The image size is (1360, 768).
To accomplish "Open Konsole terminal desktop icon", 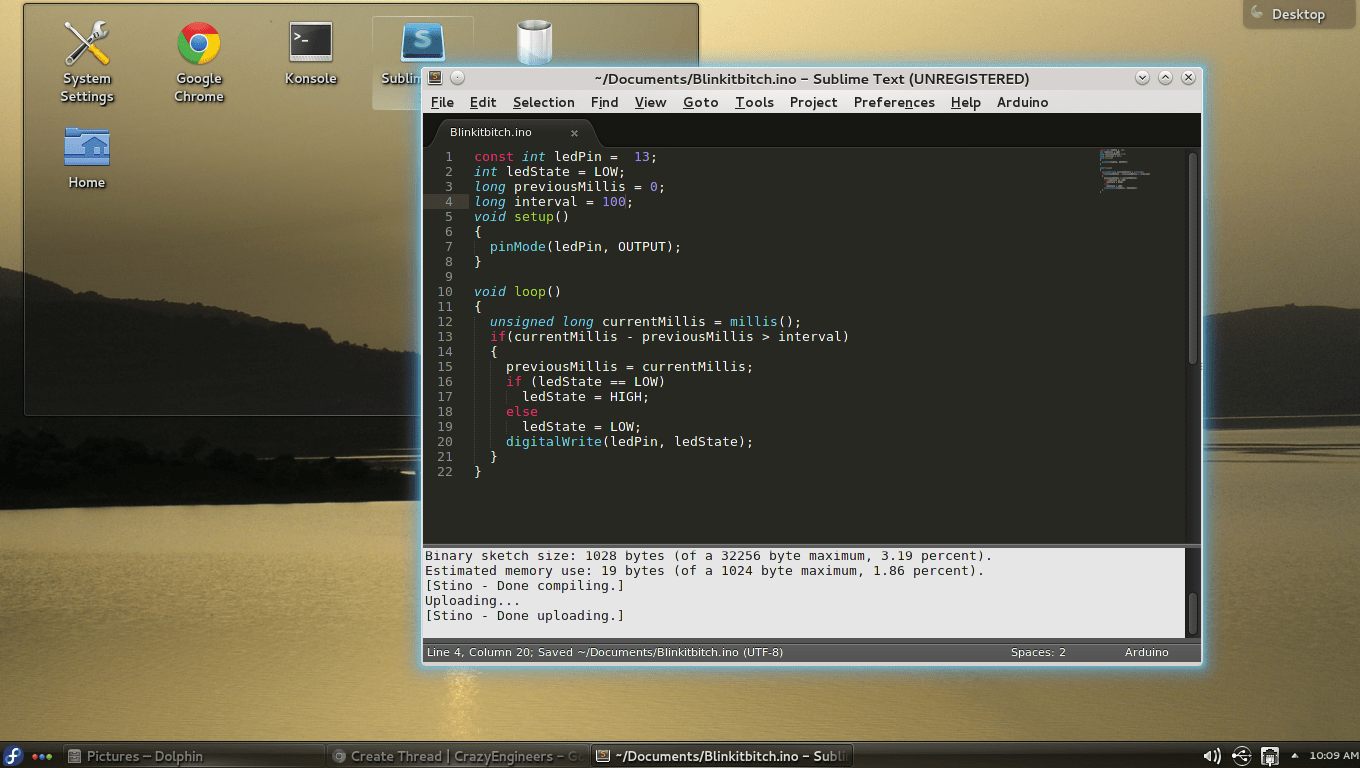I will (x=311, y=53).
